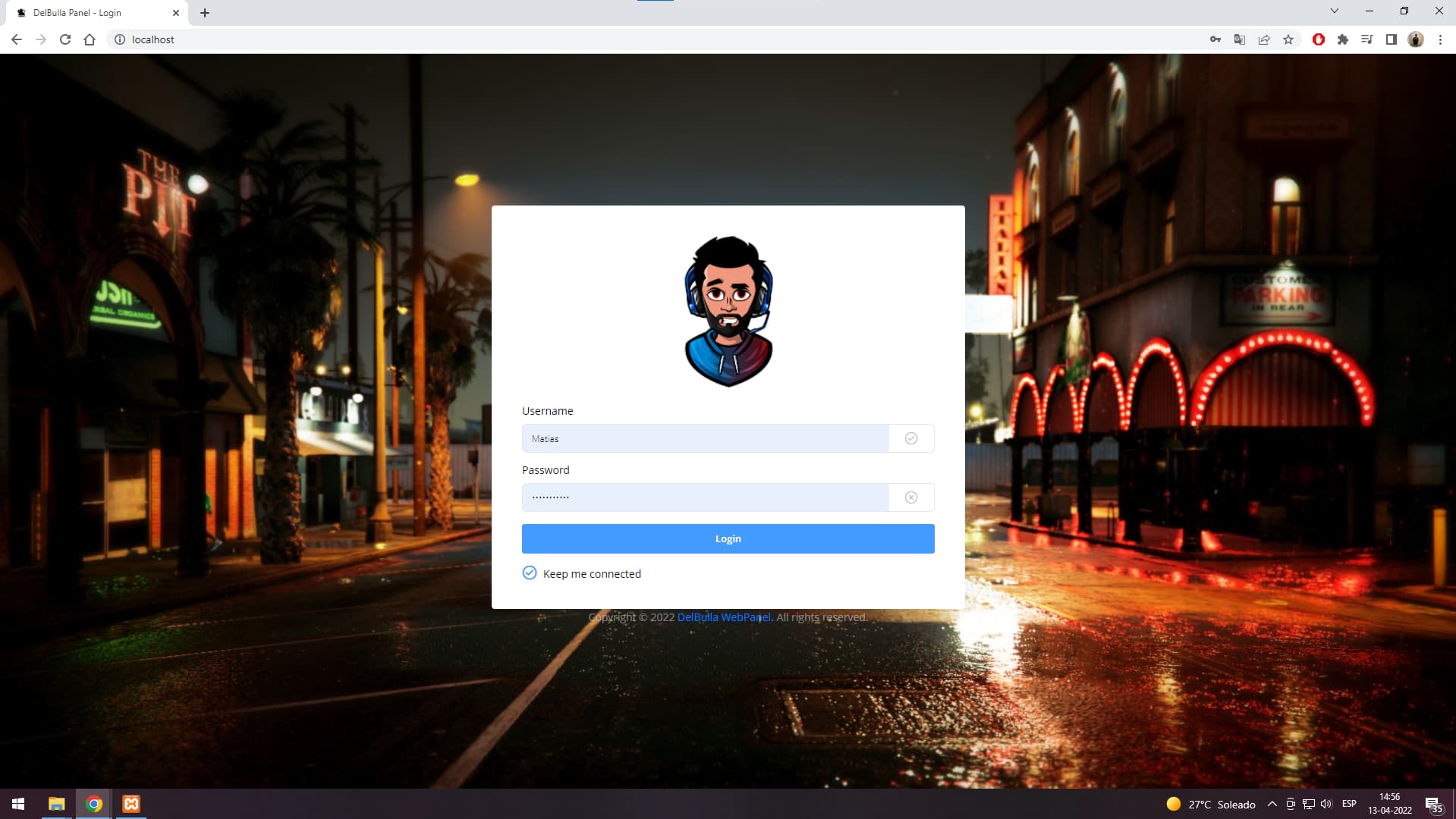Open the media control playlist icon

(1367, 39)
